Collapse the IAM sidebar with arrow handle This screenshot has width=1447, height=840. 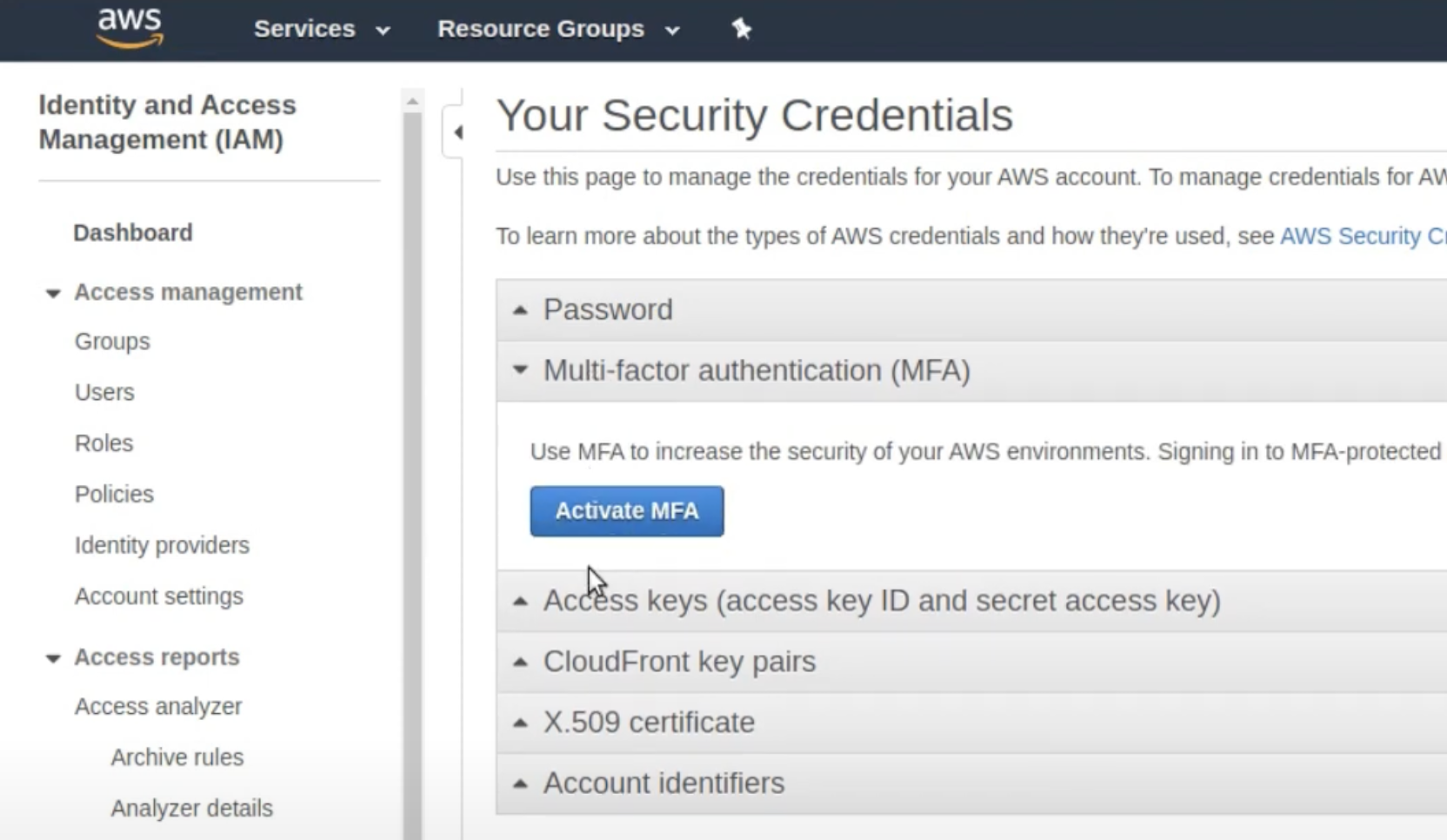pos(455,131)
